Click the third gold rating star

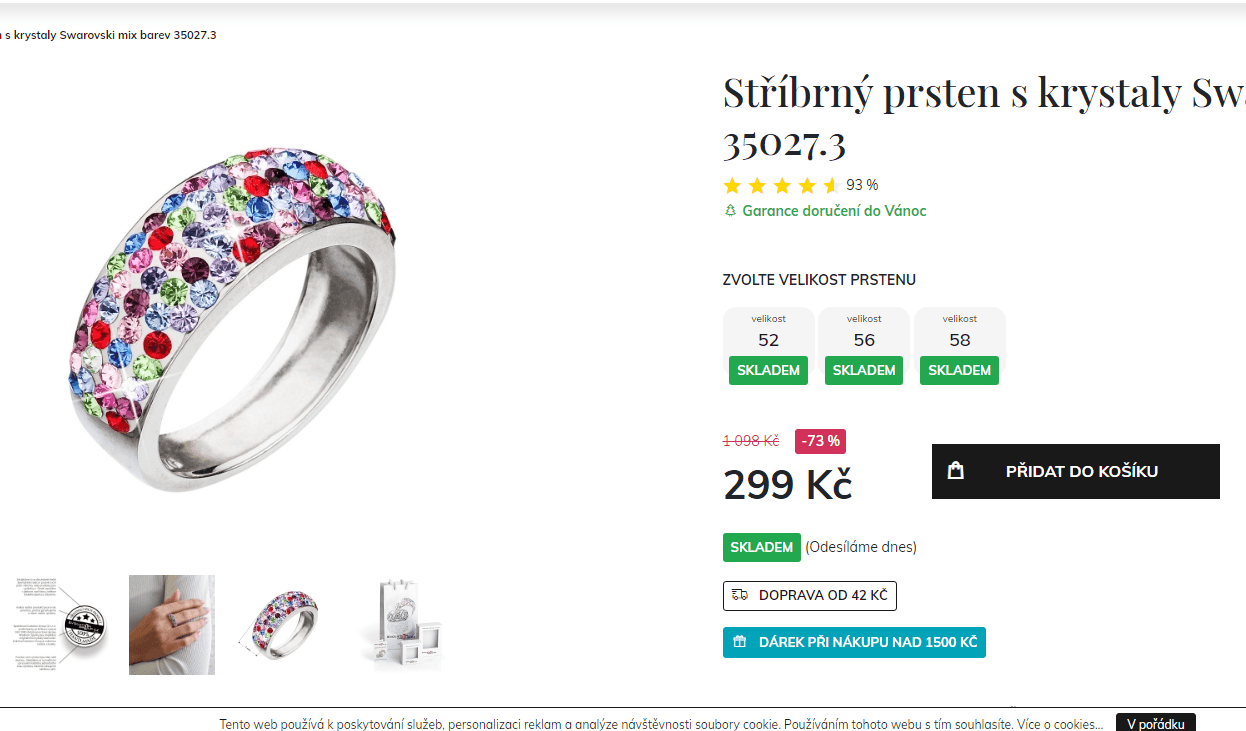pyautogui.click(x=783, y=185)
